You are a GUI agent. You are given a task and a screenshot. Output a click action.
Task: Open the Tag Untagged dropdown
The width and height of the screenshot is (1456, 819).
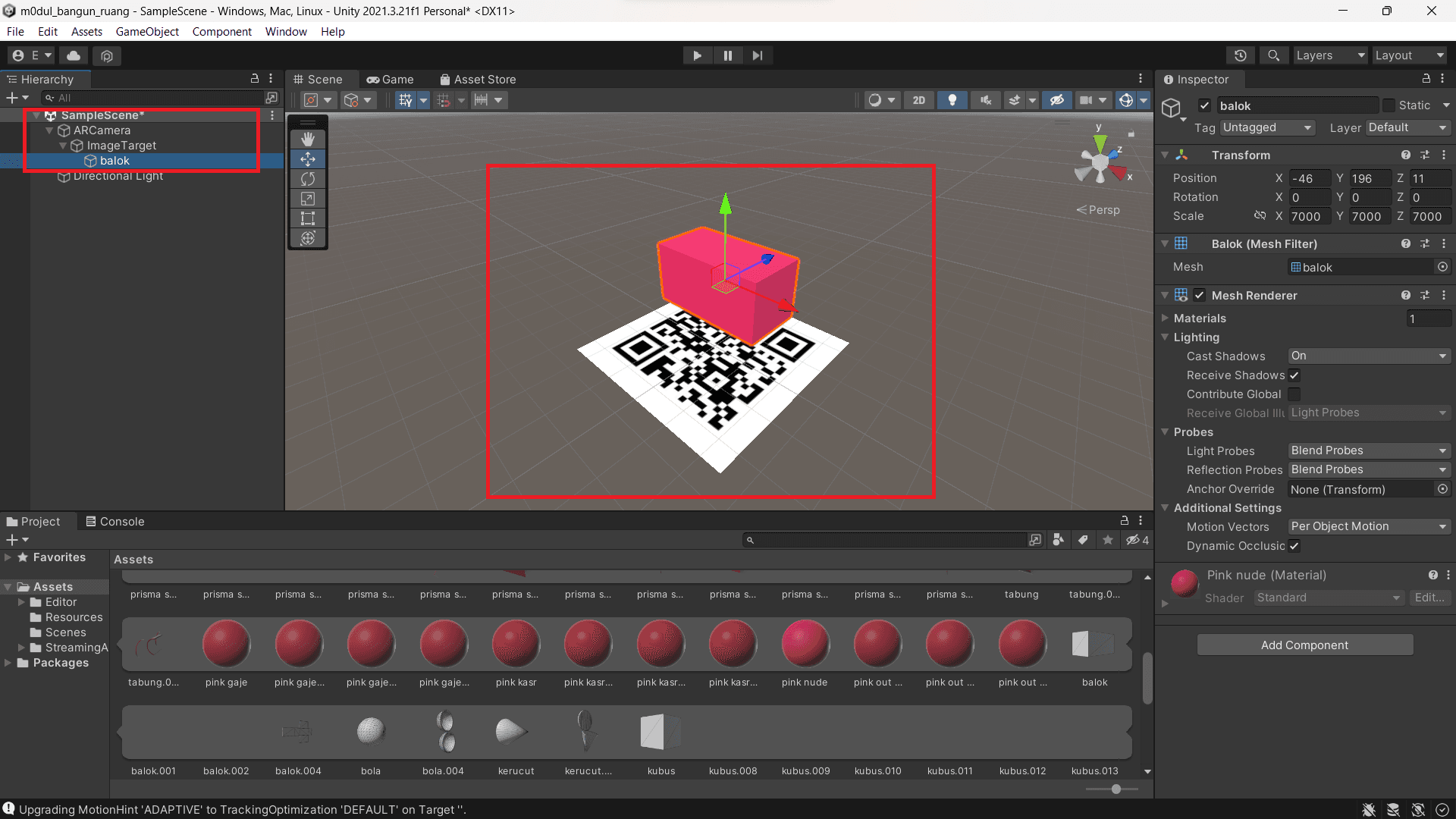click(1267, 128)
